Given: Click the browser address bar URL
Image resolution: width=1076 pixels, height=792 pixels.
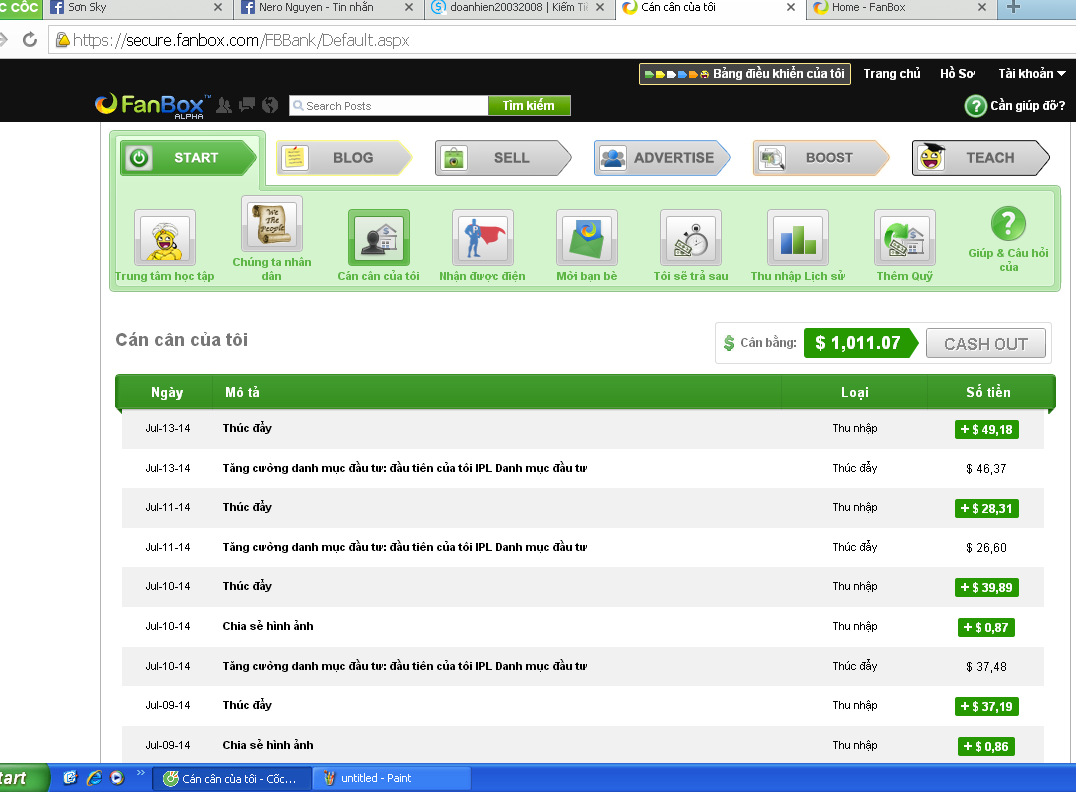Looking at the screenshot, I should point(241,40).
